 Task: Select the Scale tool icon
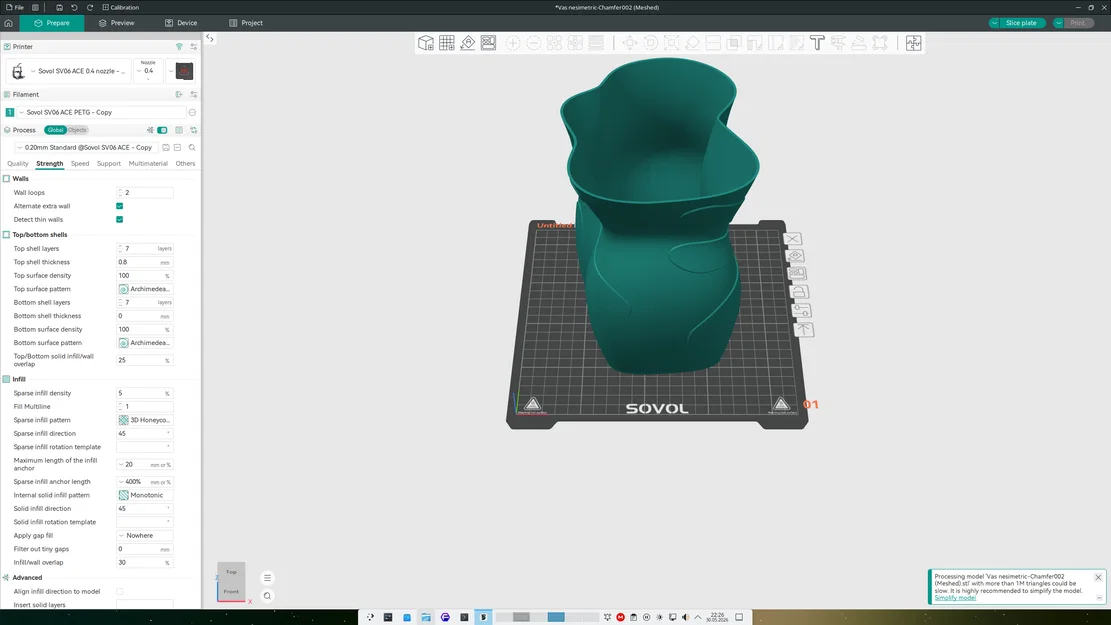point(671,43)
